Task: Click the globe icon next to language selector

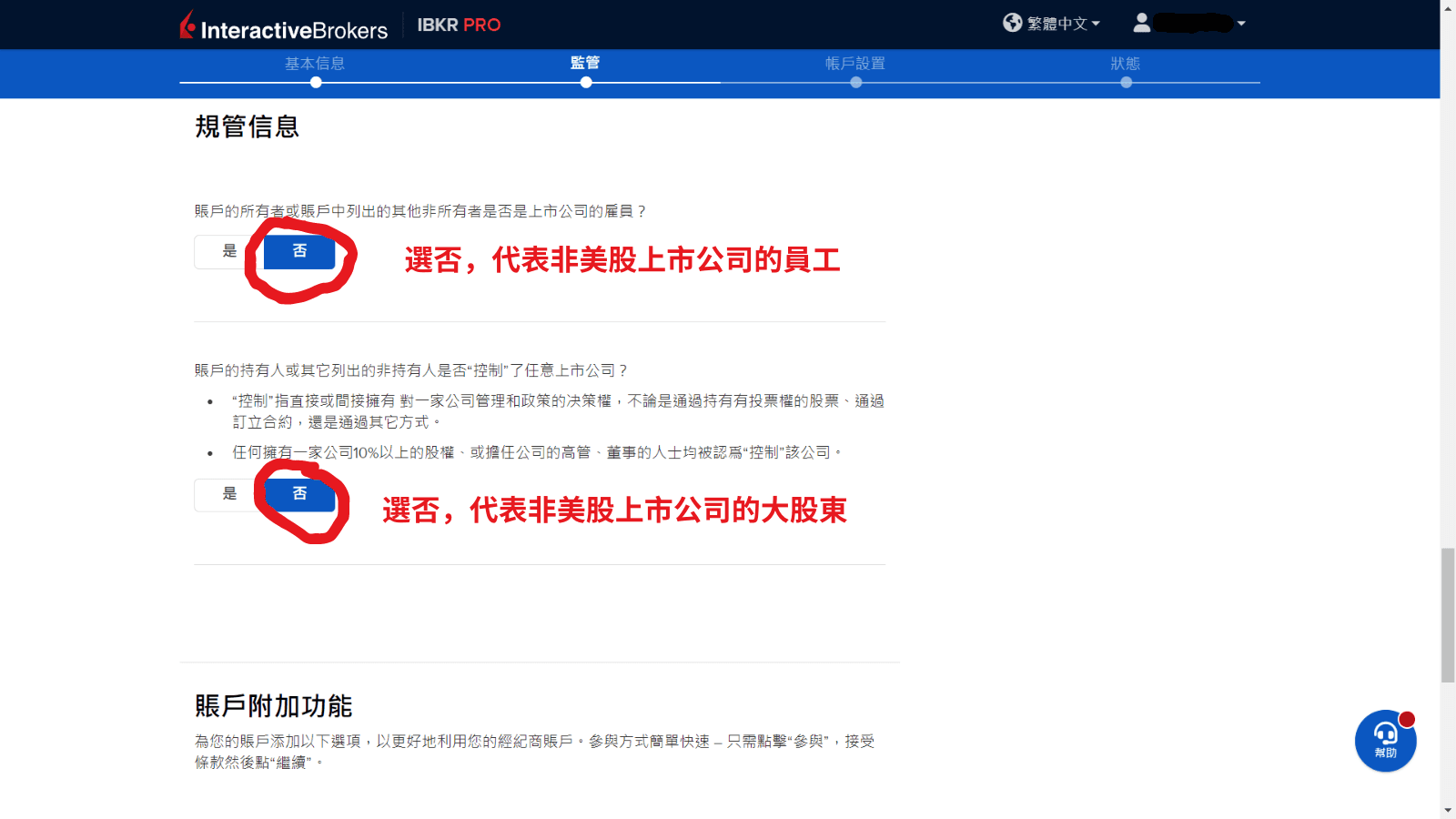Action: click(x=1011, y=24)
